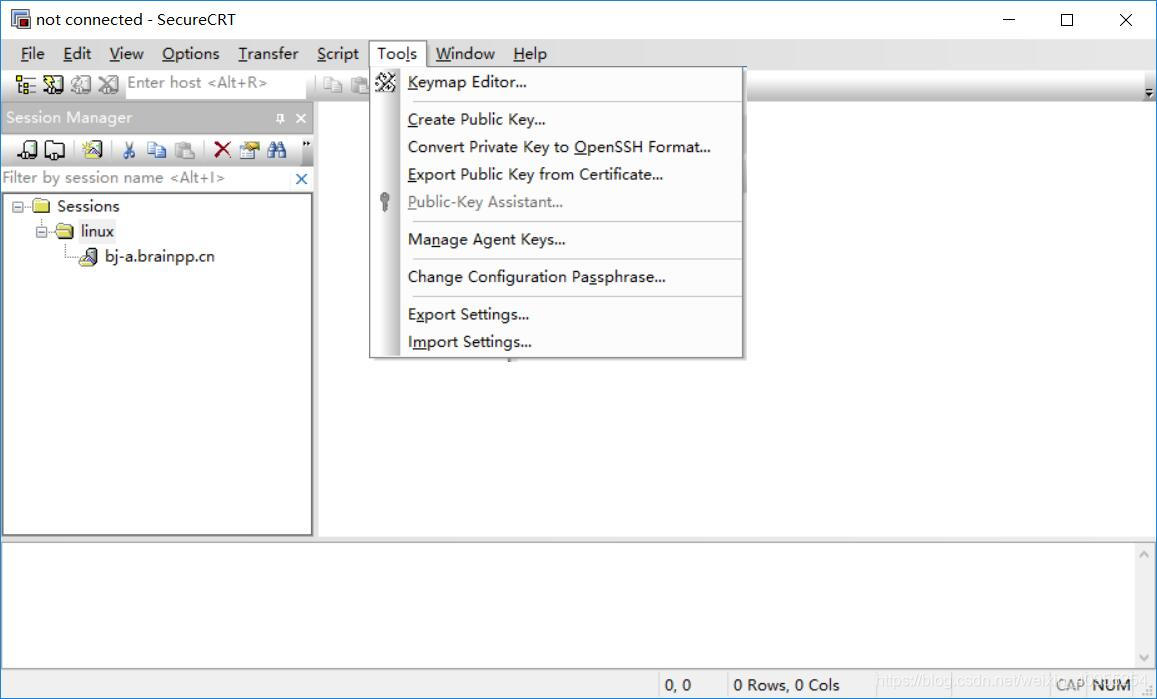Click the linux folder icon
The height and width of the screenshot is (699, 1157).
(65, 231)
